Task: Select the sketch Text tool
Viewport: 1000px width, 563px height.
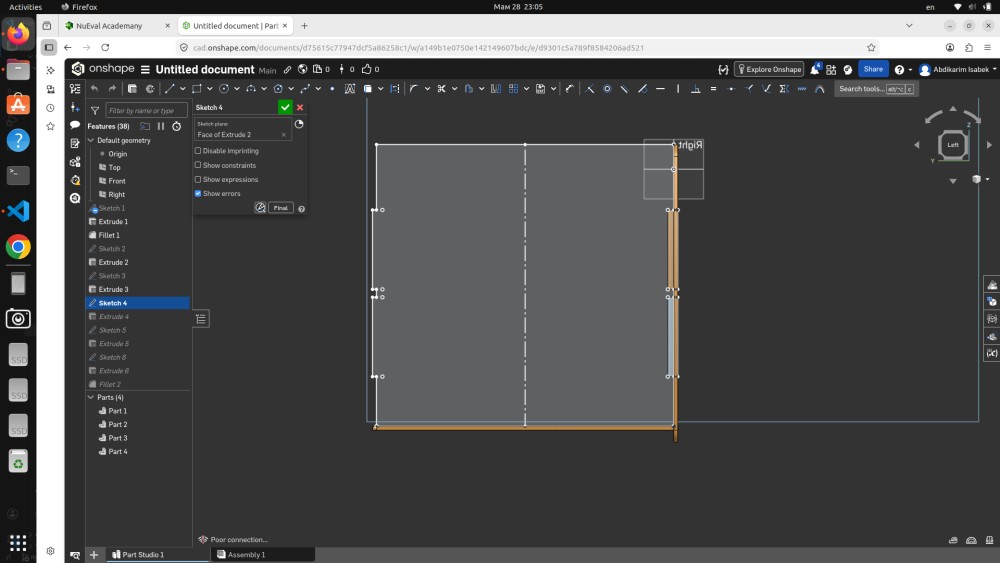Action: (x=349, y=89)
